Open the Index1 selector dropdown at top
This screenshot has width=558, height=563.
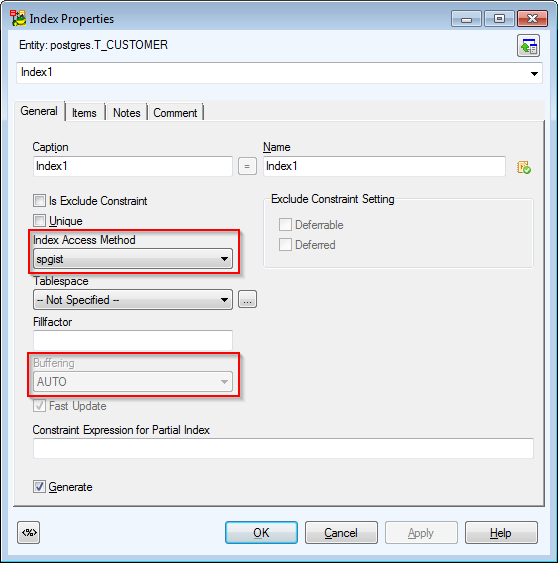[x=279, y=73]
